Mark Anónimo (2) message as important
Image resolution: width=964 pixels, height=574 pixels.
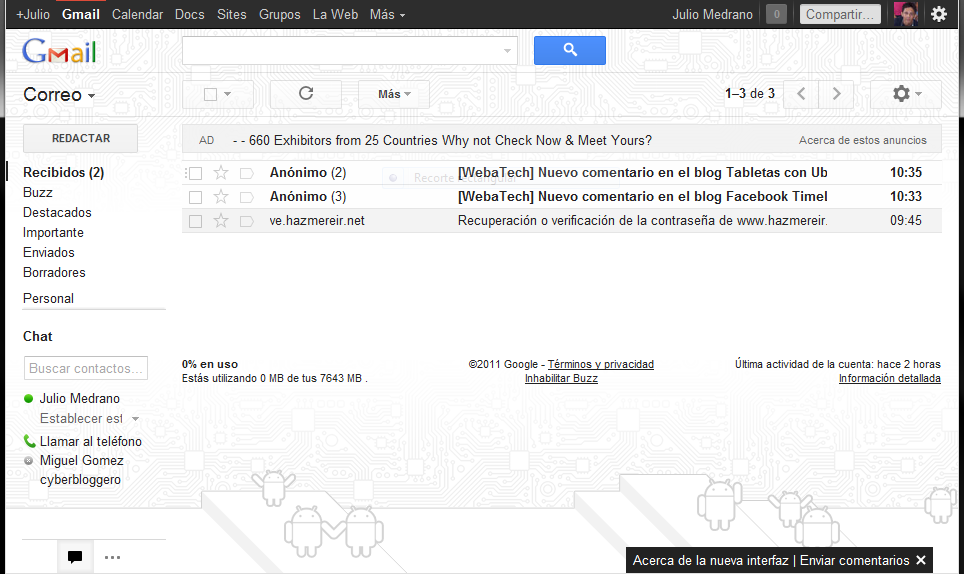click(247, 173)
